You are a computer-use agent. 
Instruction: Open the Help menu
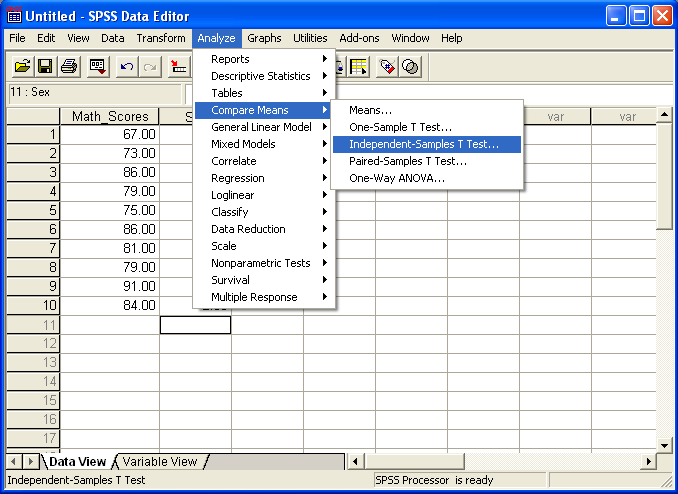451,38
